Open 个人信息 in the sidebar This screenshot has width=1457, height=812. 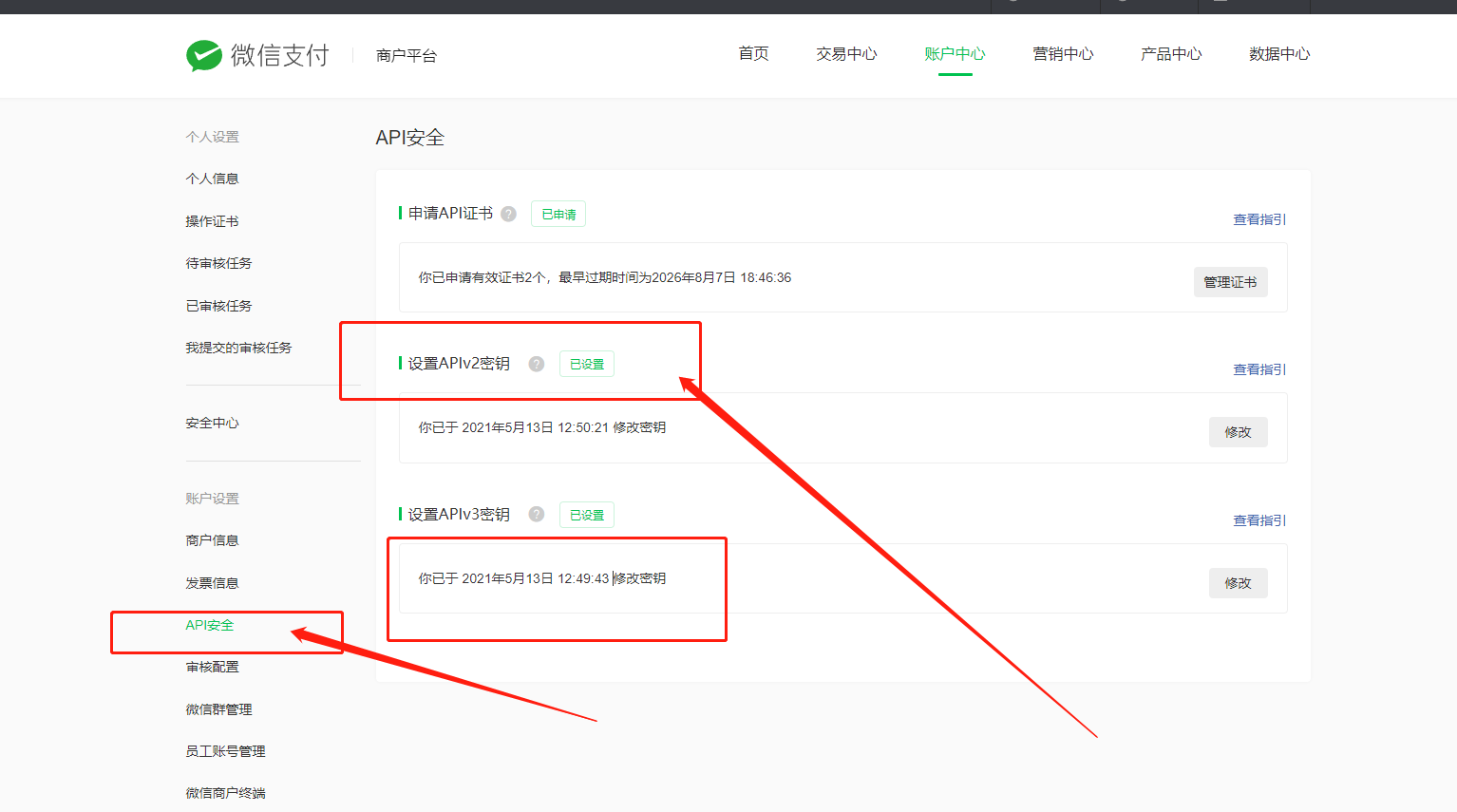(212, 179)
